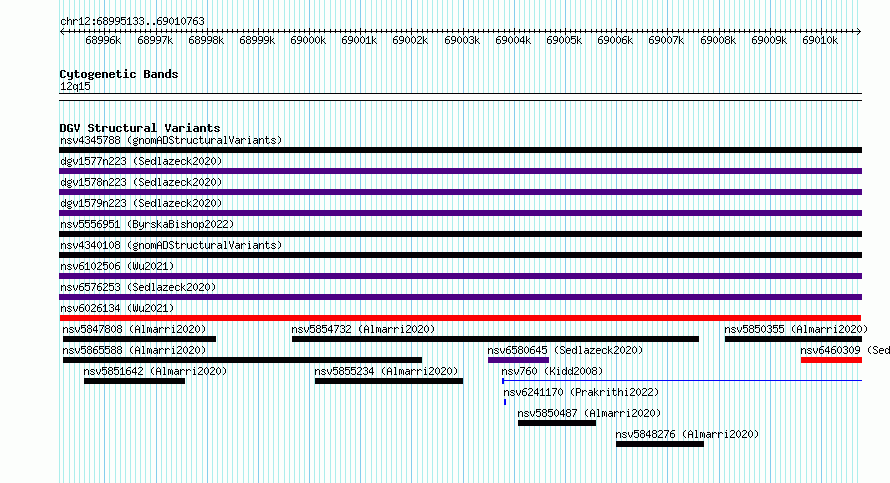Viewport: 890px width, 483px height.
Task: Click the 69001k ruler position
Action: click(359, 40)
